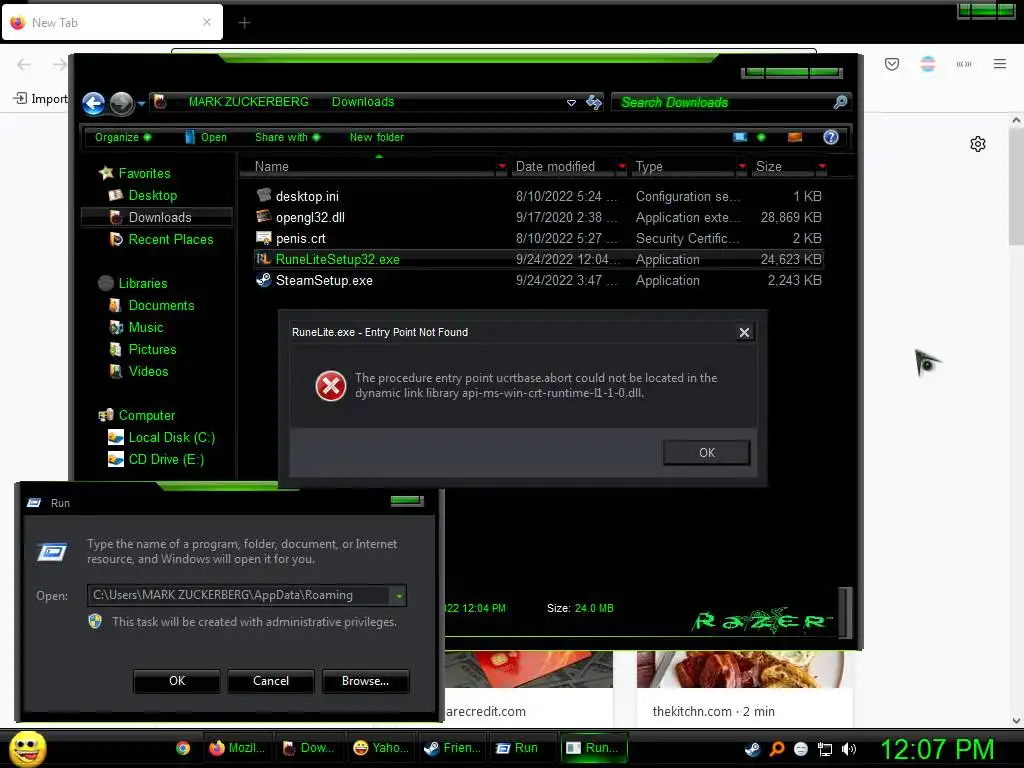
Task: Click OK in Run dialog
Action: coord(177,680)
